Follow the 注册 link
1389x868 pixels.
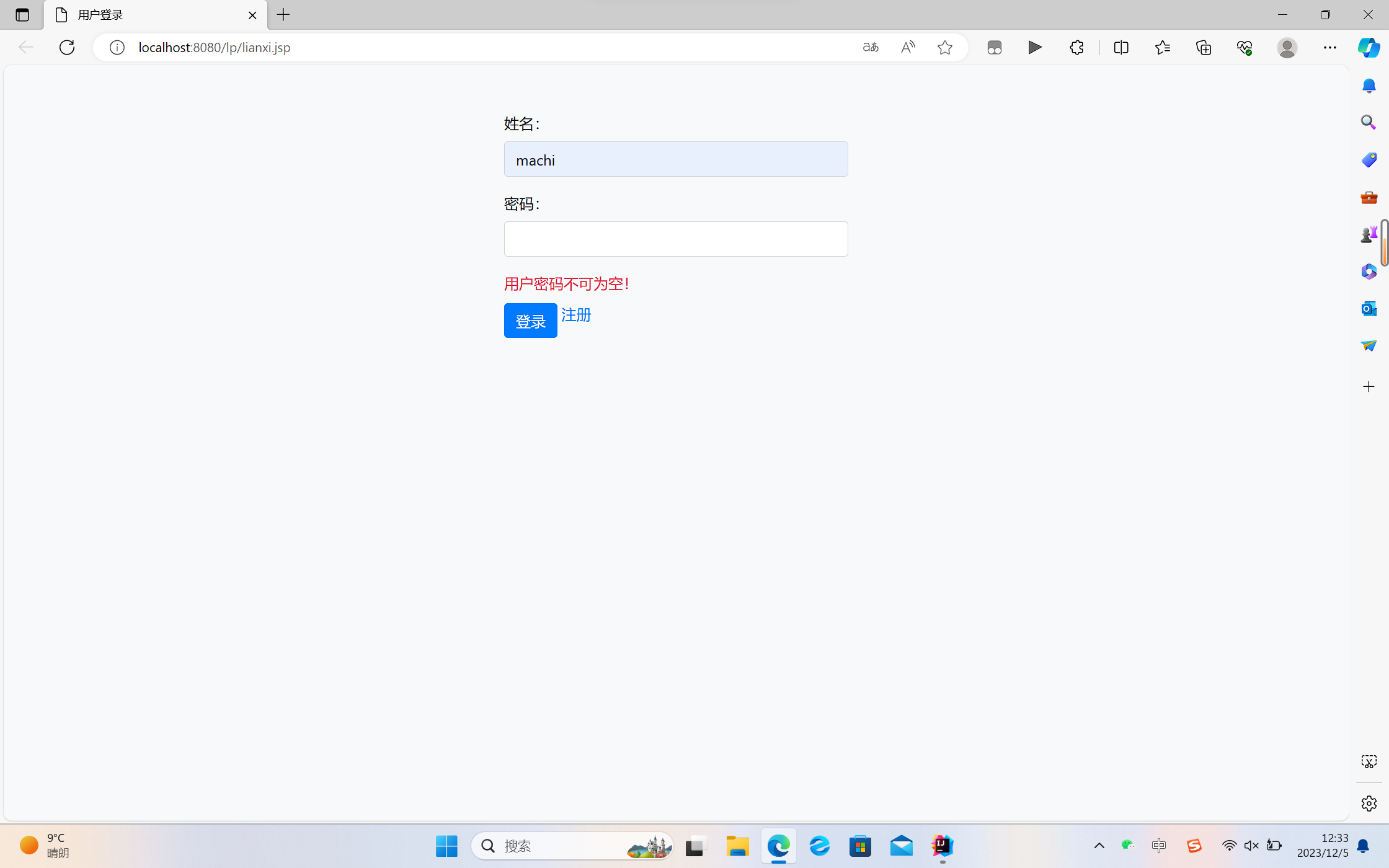(576, 315)
